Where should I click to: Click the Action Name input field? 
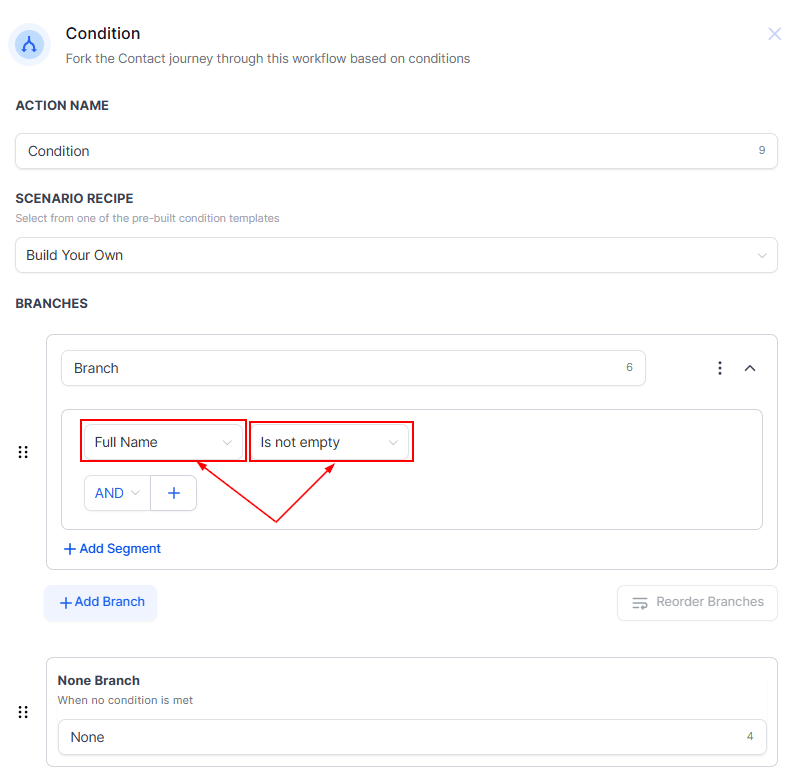coord(396,151)
